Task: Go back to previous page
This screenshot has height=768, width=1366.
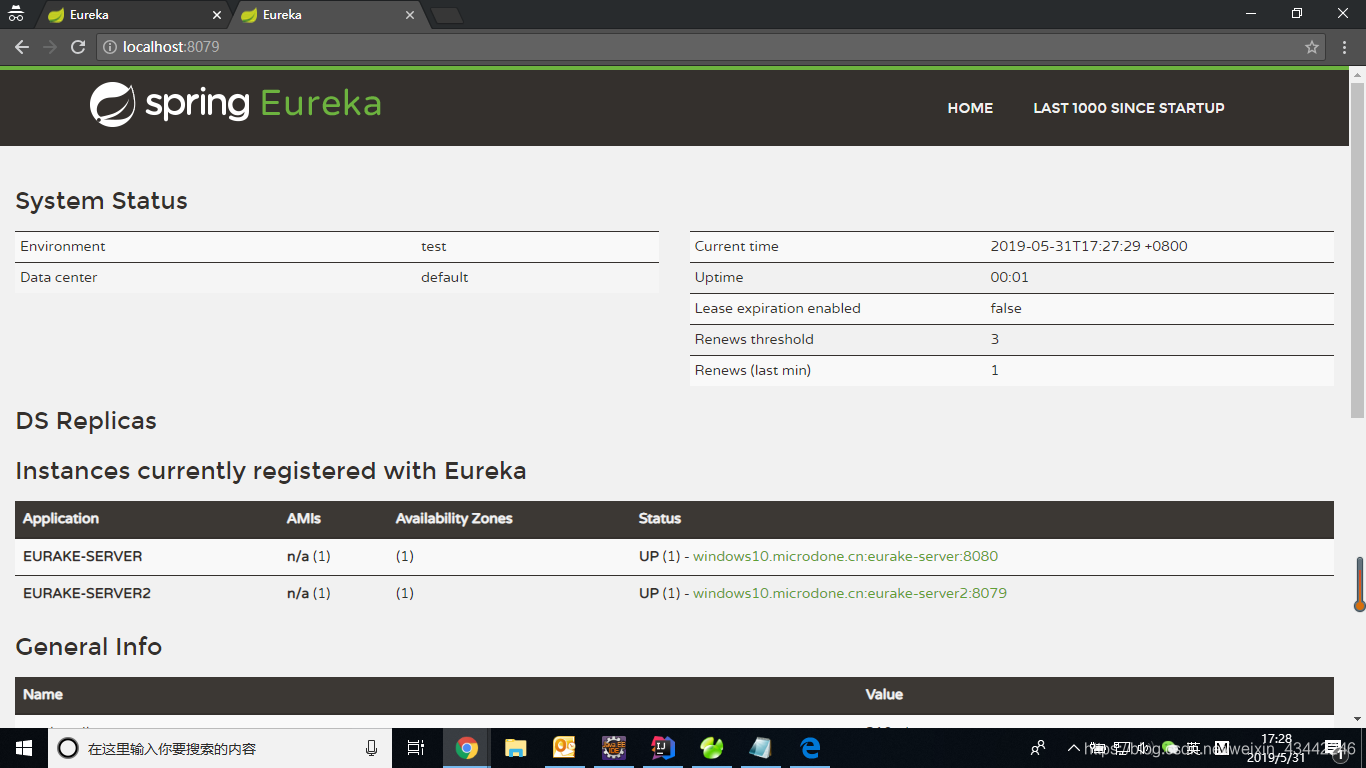Action: coord(22,47)
